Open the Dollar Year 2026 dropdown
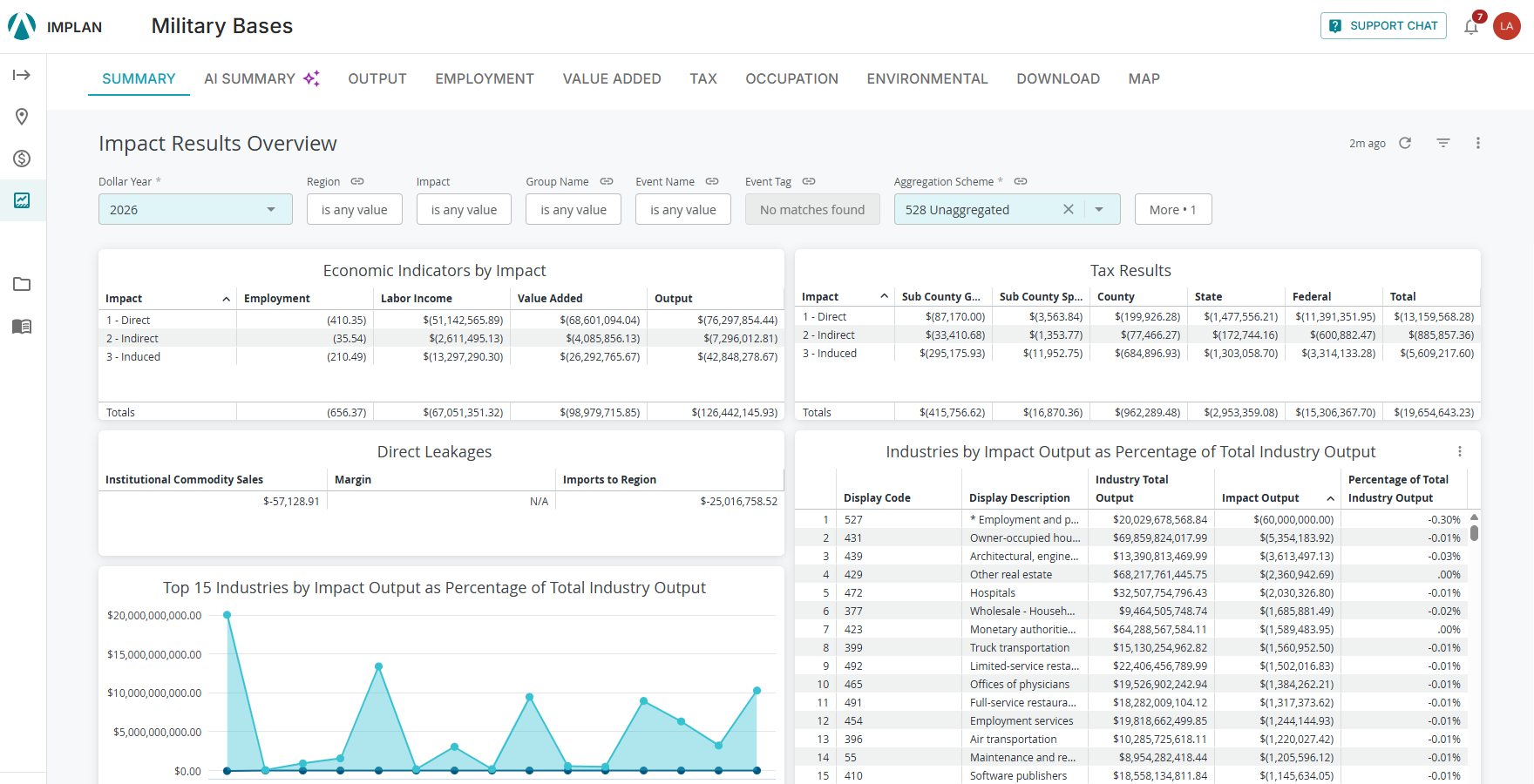This screenshot has height=784, width=1534. tap(195, 209)
